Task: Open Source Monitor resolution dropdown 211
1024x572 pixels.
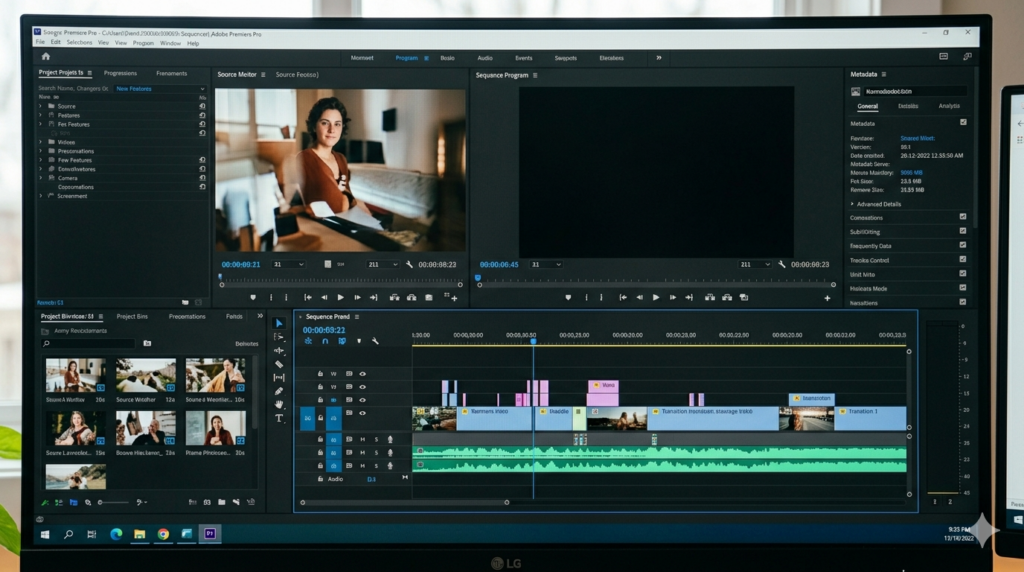Action: 383,264
